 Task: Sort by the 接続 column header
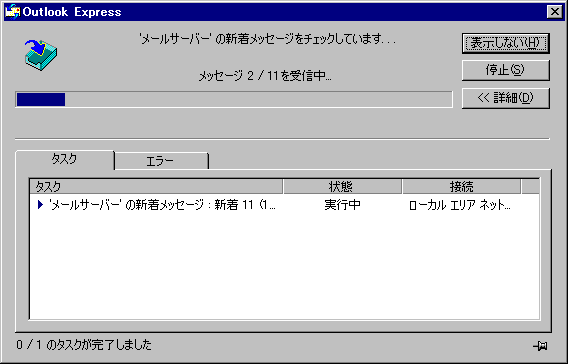[462, 187]
